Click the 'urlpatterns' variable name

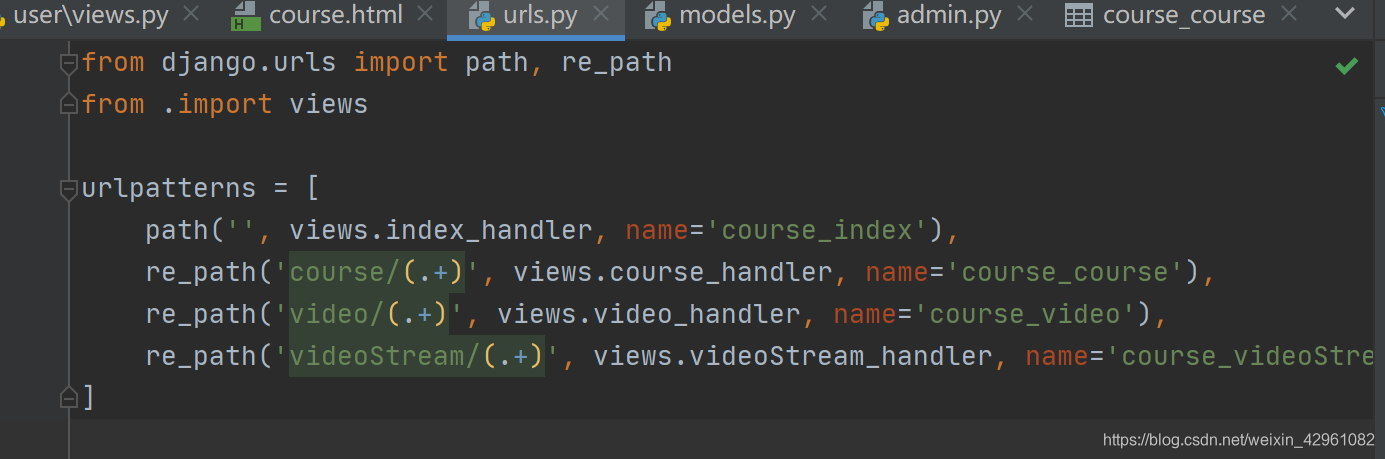[x=169, y=188]
